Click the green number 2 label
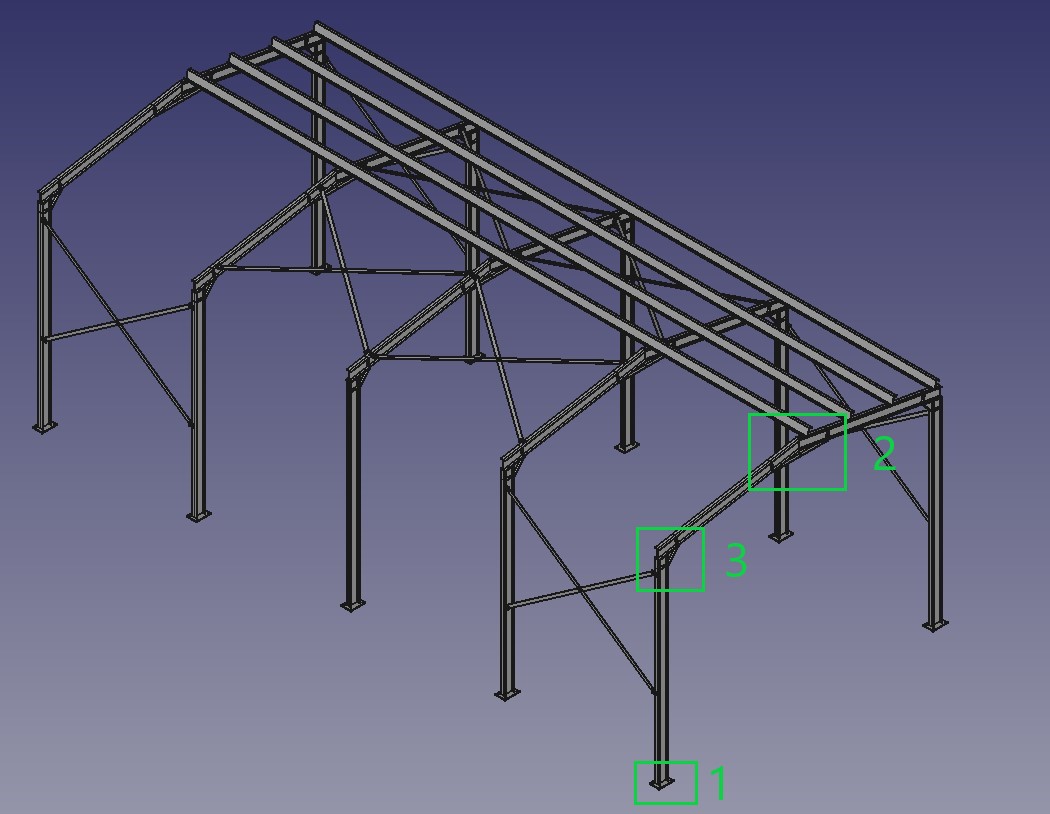The height and width of the screenshot is (814, 1050). tap(884, 455)
